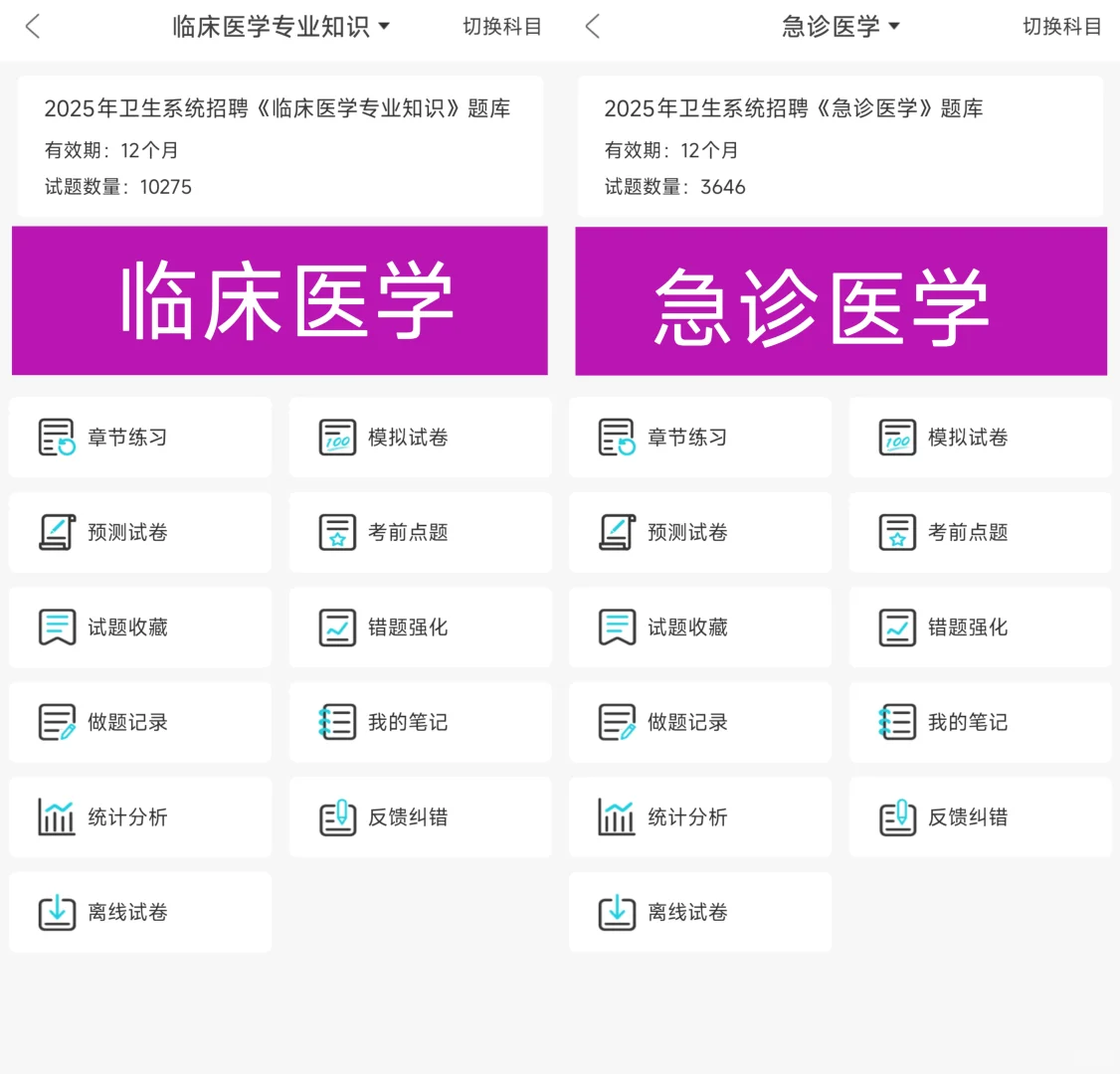Open 预测试卷 icon in 临床医学 panel

click(x=57, y=532)
